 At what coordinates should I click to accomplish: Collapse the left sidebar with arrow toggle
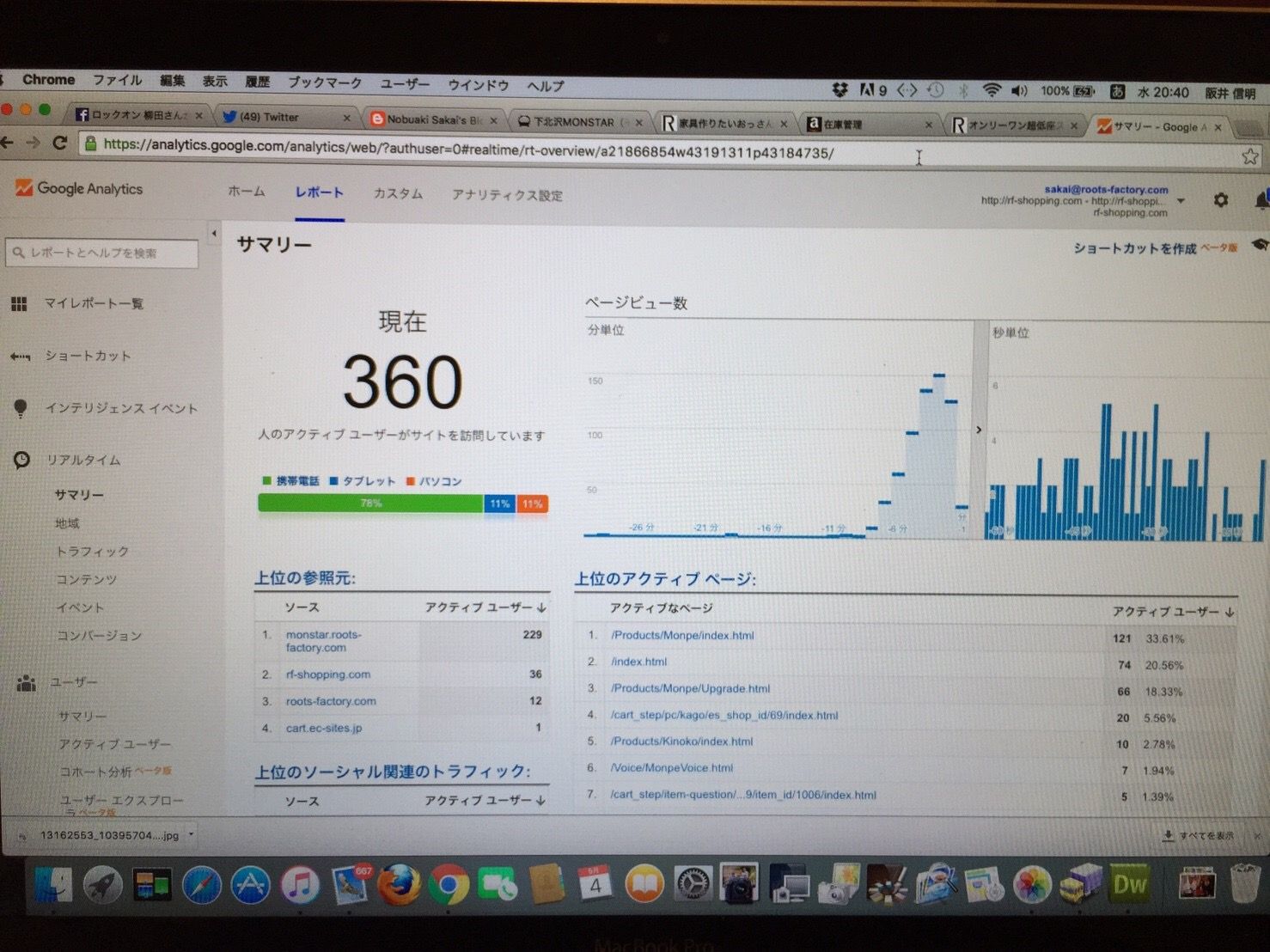[214, 234]
